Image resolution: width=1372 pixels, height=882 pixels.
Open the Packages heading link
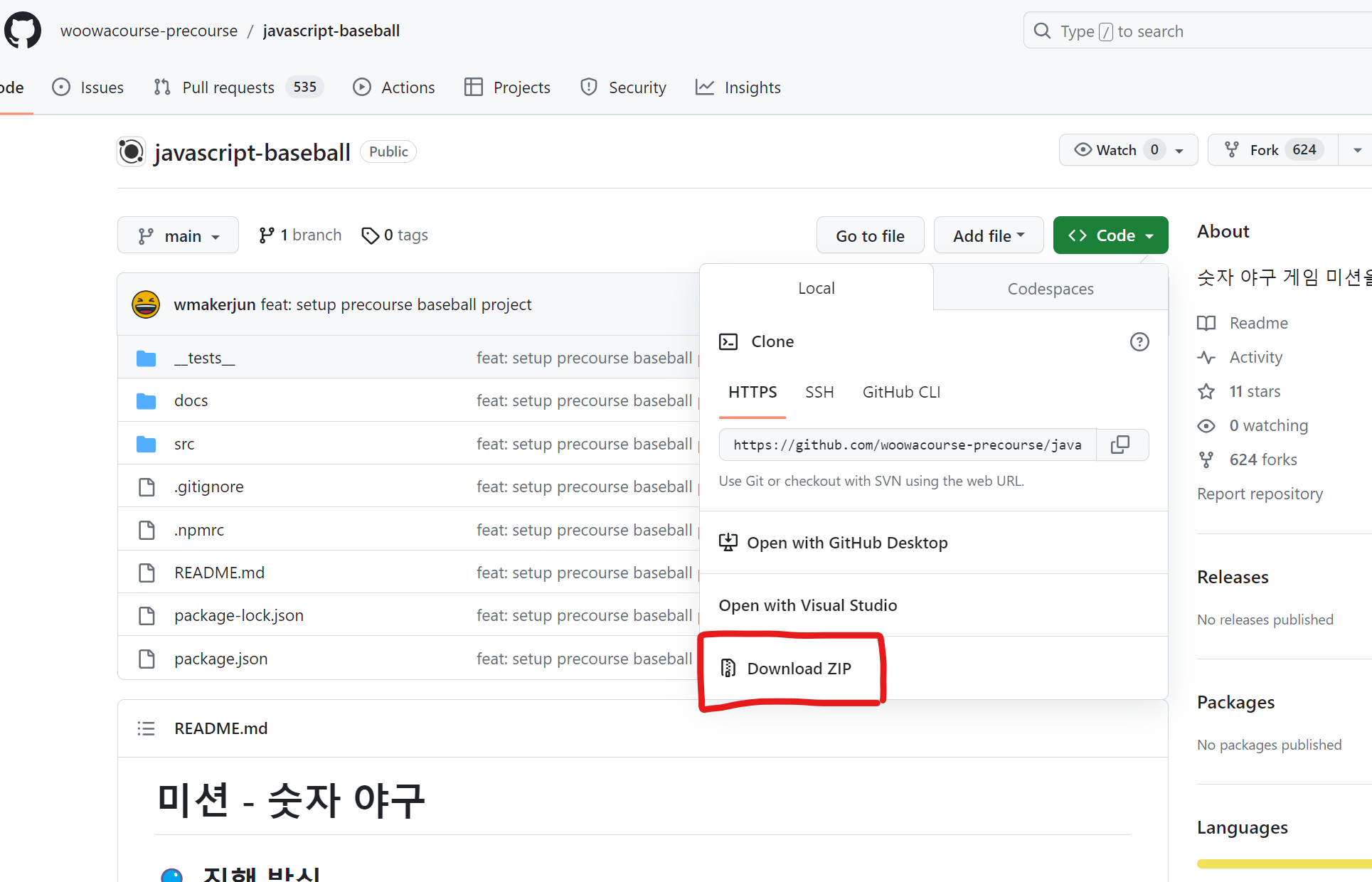click(1235, 702)
